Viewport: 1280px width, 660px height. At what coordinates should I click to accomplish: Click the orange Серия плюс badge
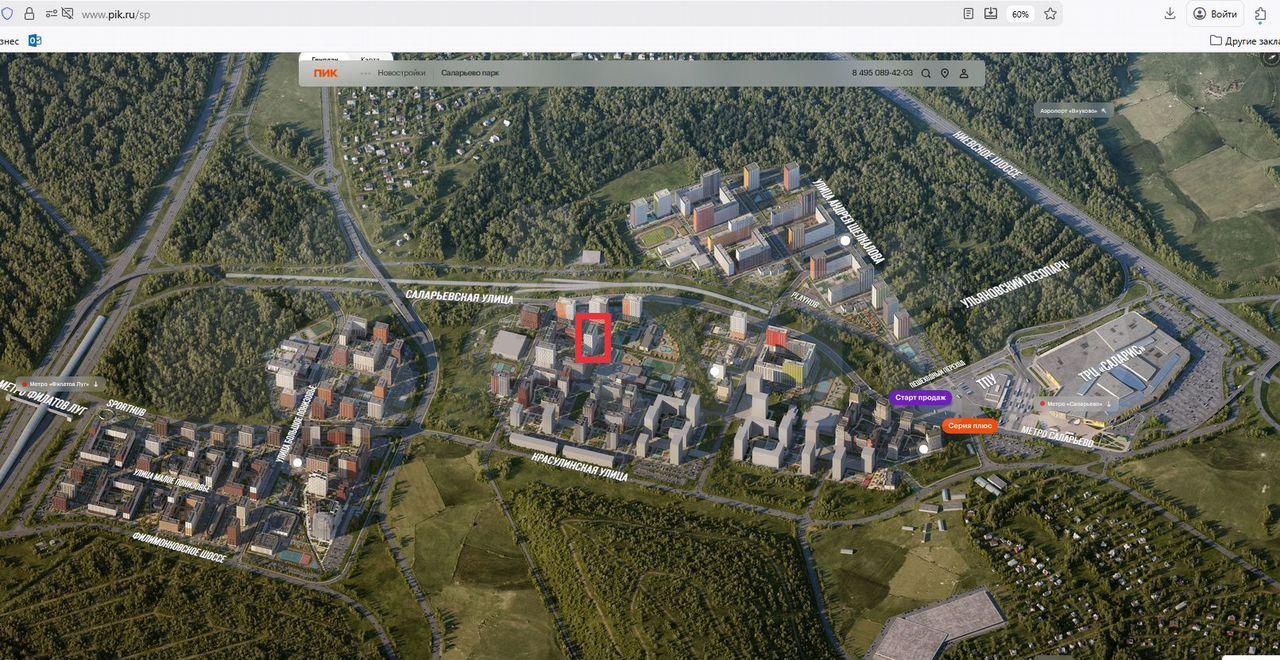pyautogui.click(x=969, y=426)
